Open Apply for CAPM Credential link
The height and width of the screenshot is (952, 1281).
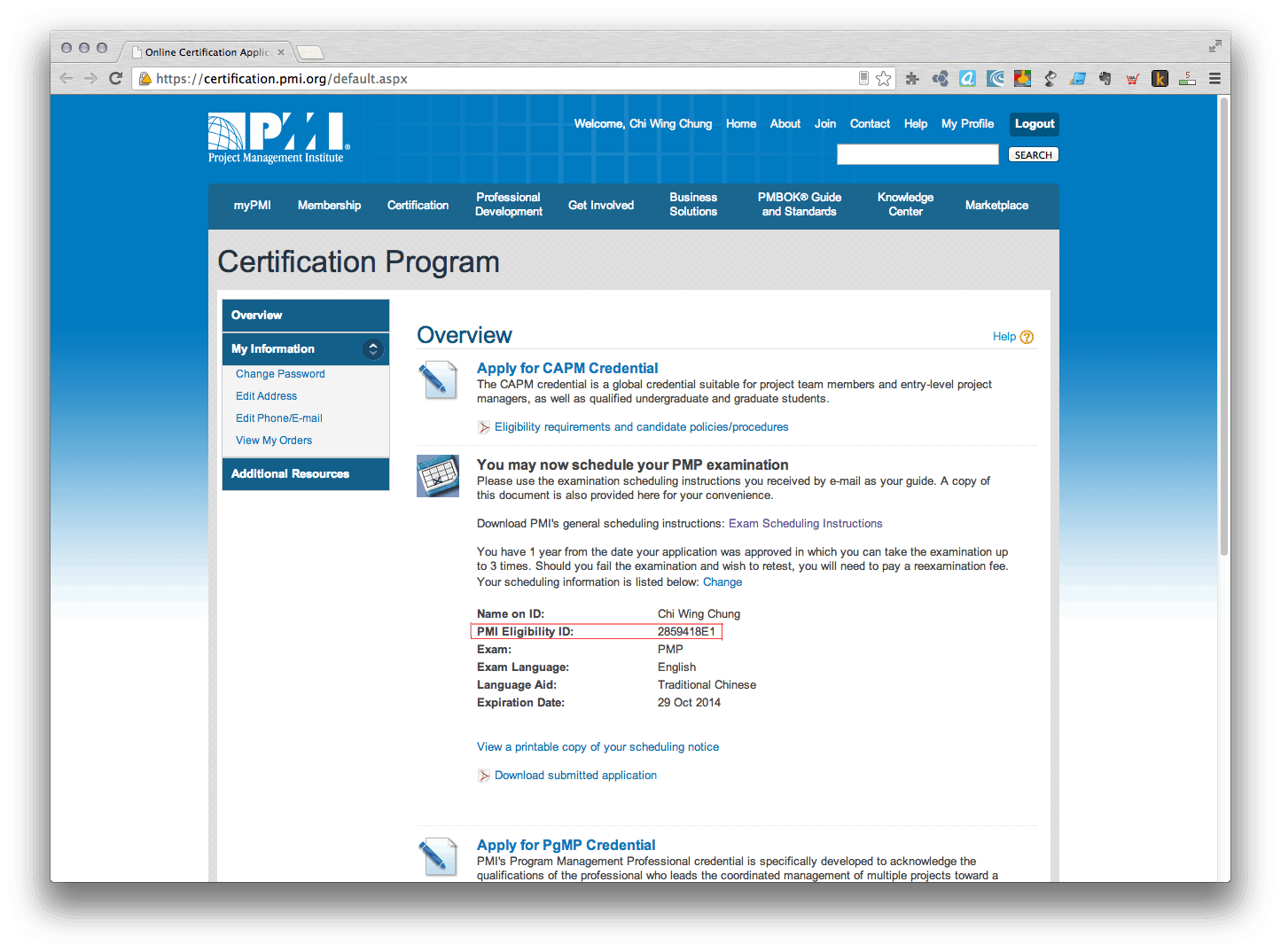click(x=567, y=368)
